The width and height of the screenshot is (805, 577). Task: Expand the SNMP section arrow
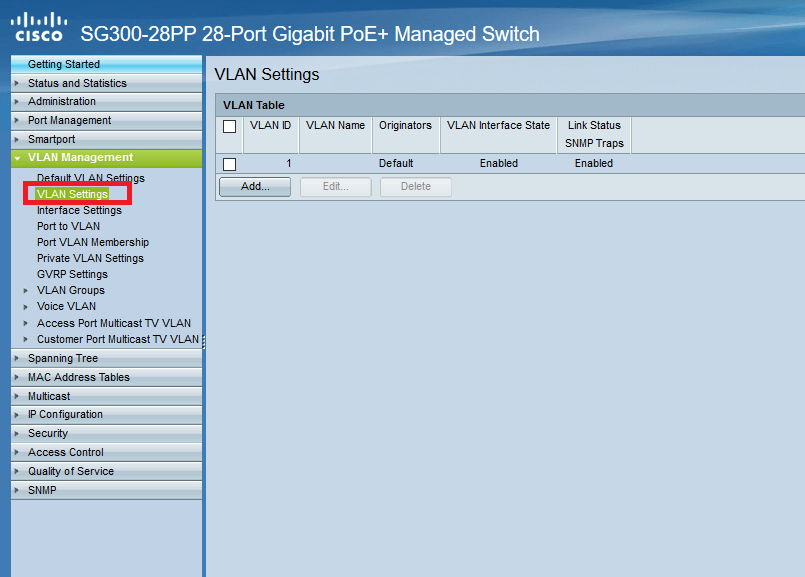pyautogui.click(x=17, y=490)
